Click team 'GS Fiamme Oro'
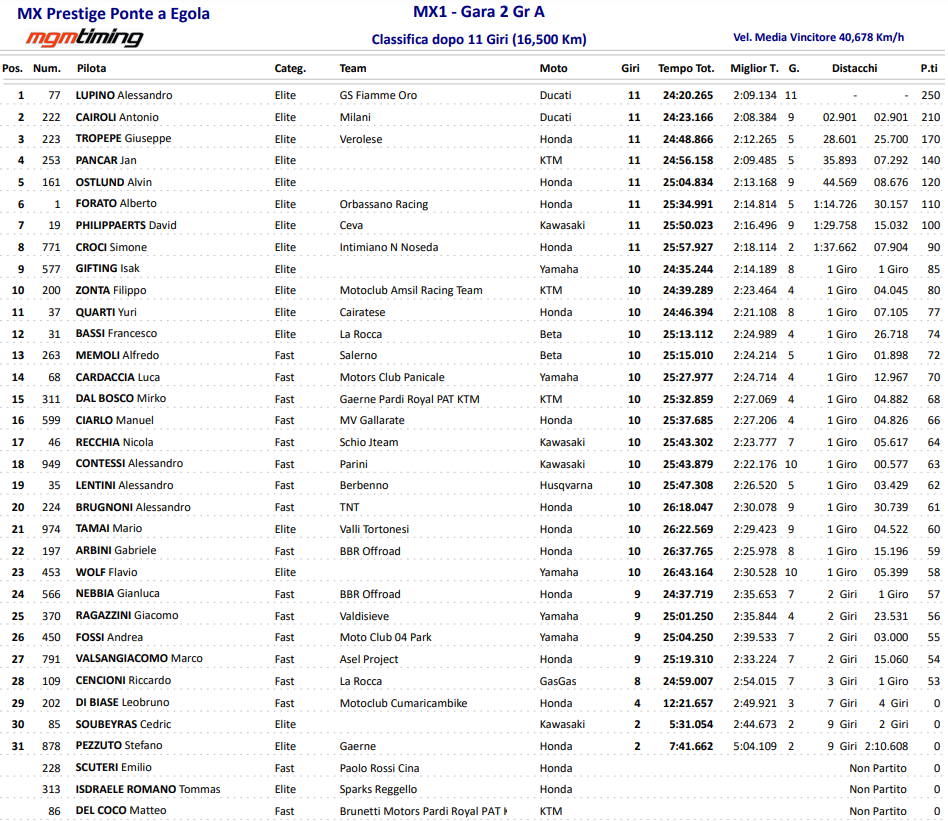The height and width of the screenshot is (821, 948). (378, 95)
